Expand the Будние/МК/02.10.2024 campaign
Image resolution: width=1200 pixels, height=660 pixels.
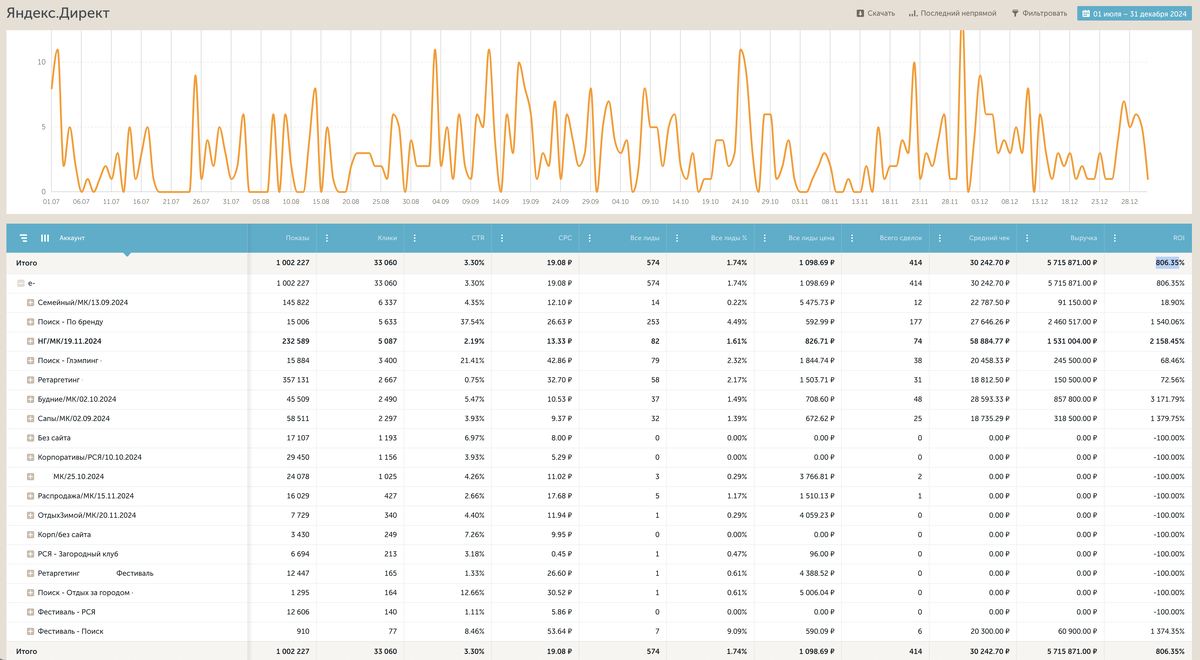pos(30,399)
